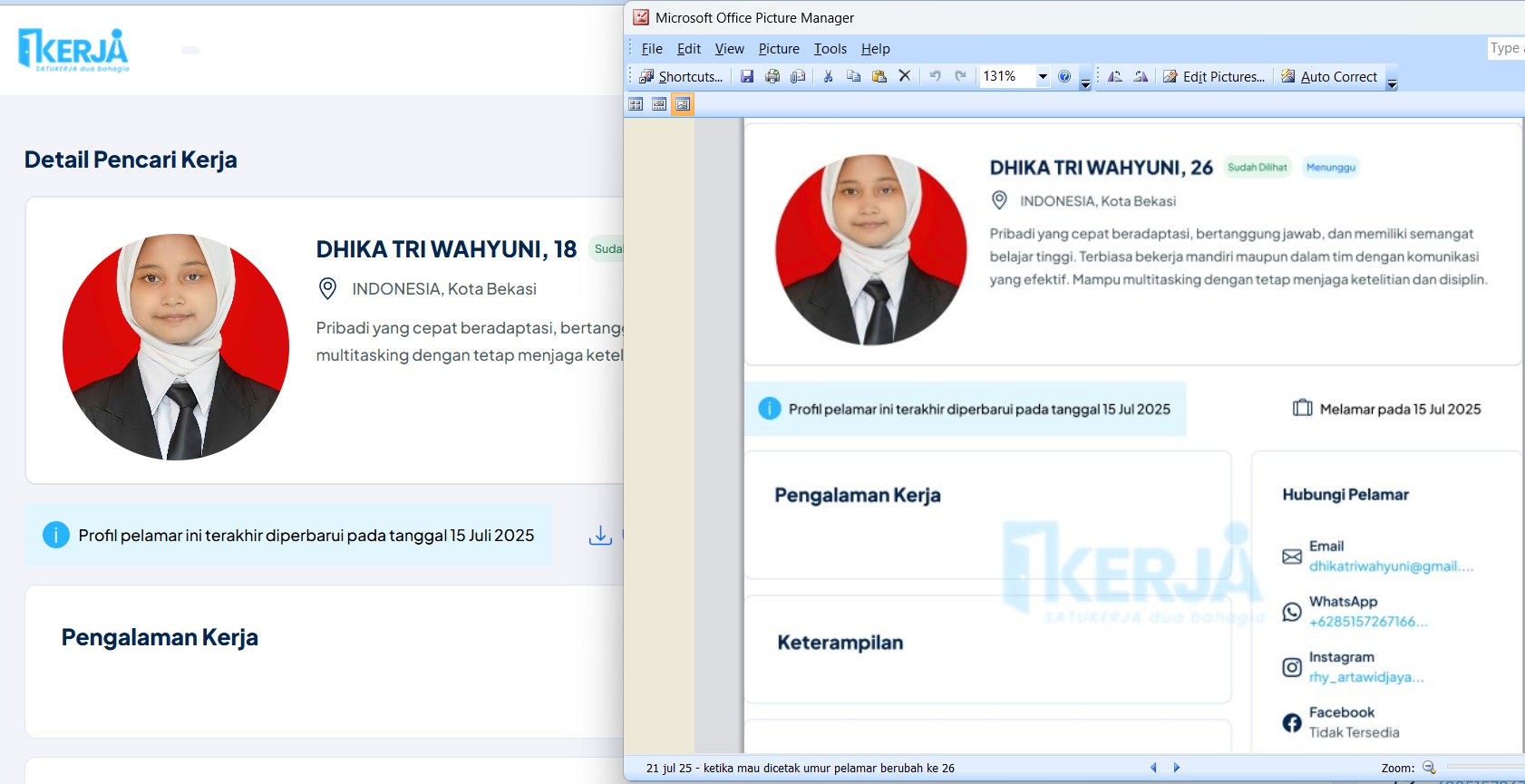1525x784 pixels.
Task: Open the 131% zoom level dropdown
Action: click(1043, 77)
